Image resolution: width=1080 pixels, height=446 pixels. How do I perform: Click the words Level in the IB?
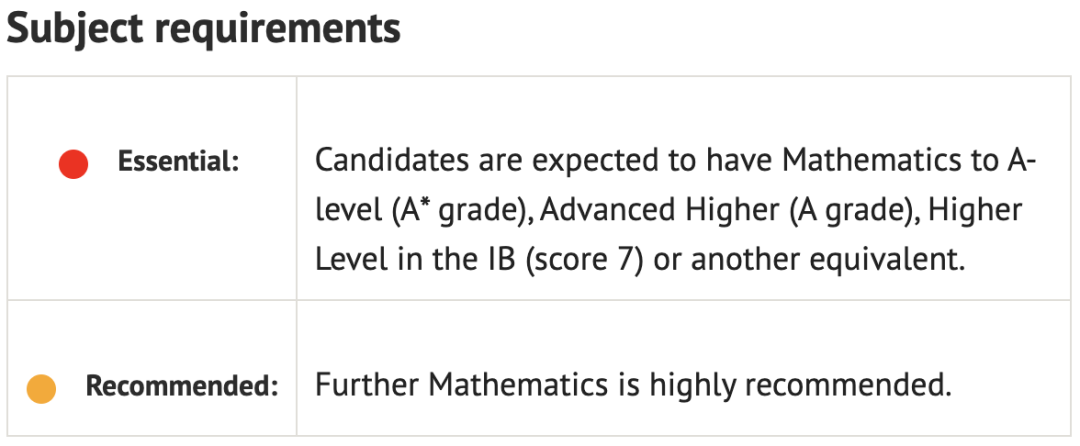(415, 260)
